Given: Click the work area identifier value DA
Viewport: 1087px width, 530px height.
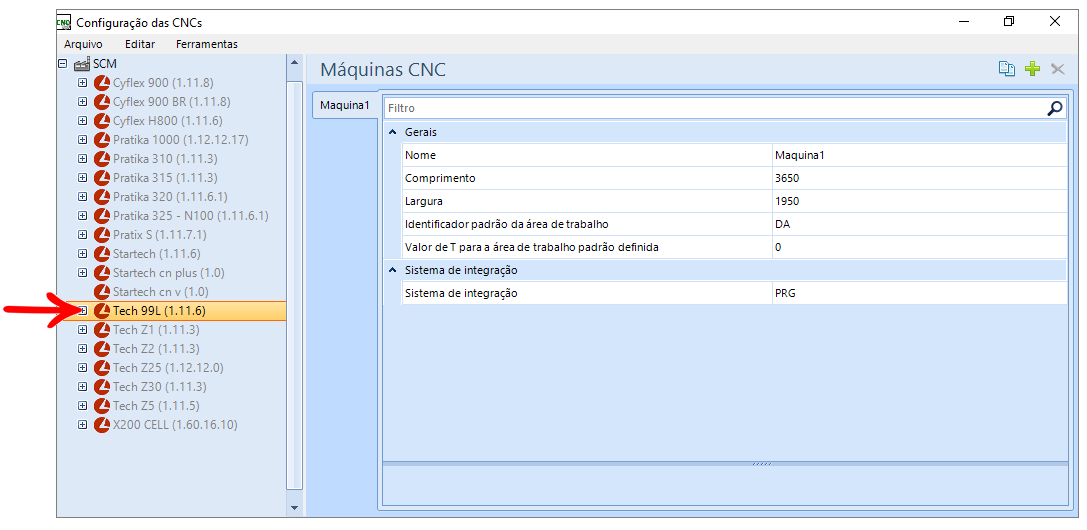Looking at the screenshot, I should 919,224.
